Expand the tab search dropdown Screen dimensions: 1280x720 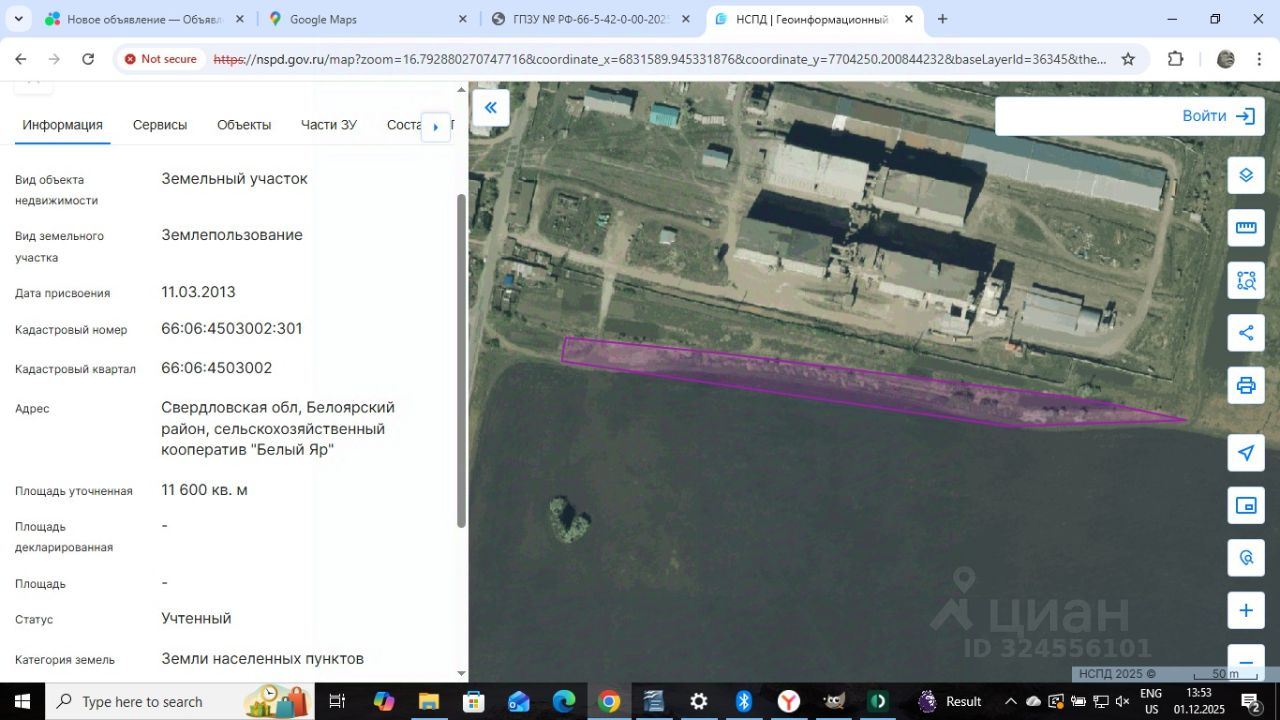(x=19, y=19)
